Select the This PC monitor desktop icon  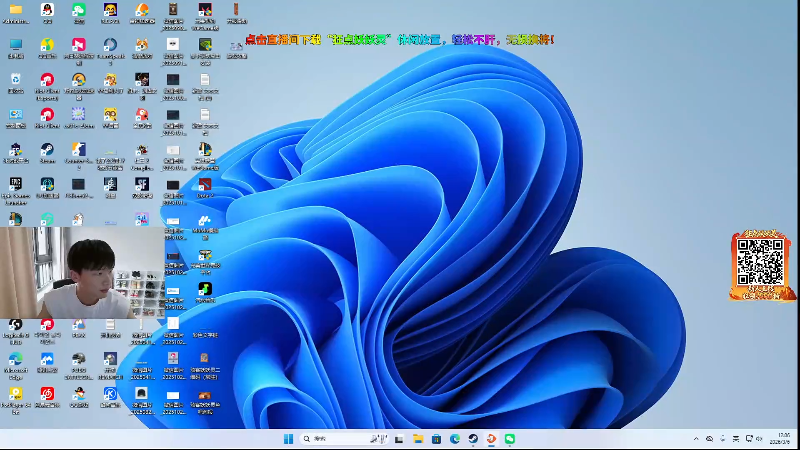click(15, 46)
